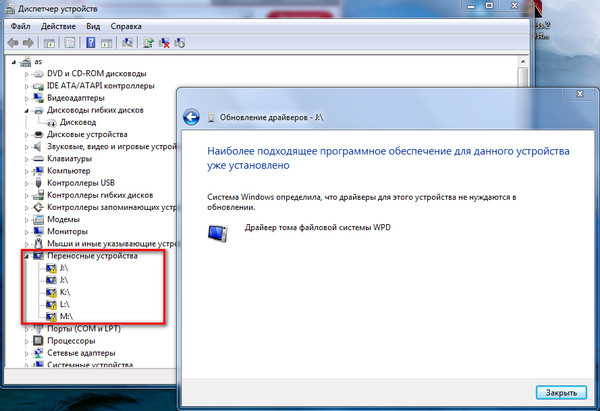This screenshot has height=411, width=600.
Task: Click the WPD file system driver icon
Action: click(218, 233)
